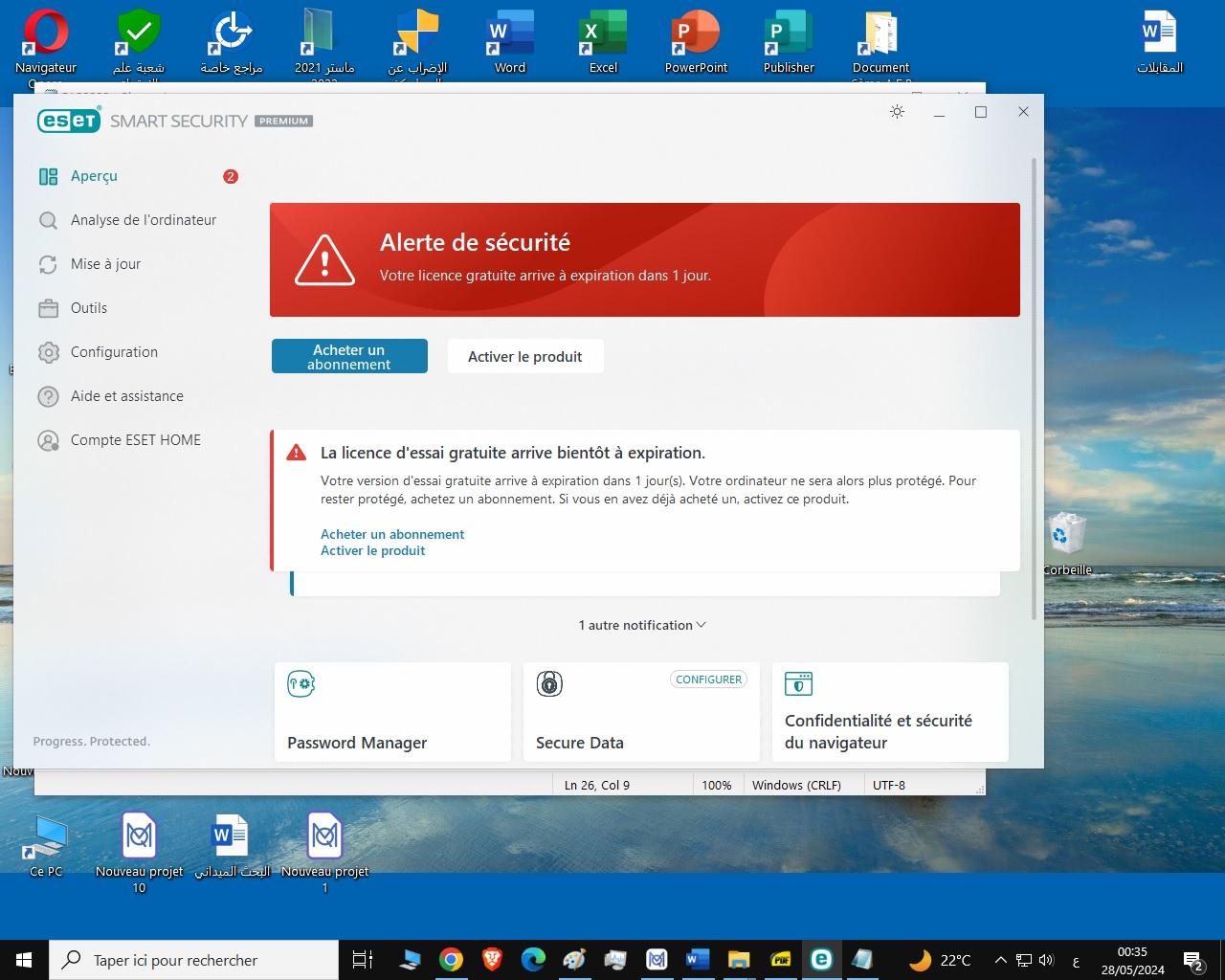
Task: Open Microsoft Edge from the taskbar
Action: (533, 960)
